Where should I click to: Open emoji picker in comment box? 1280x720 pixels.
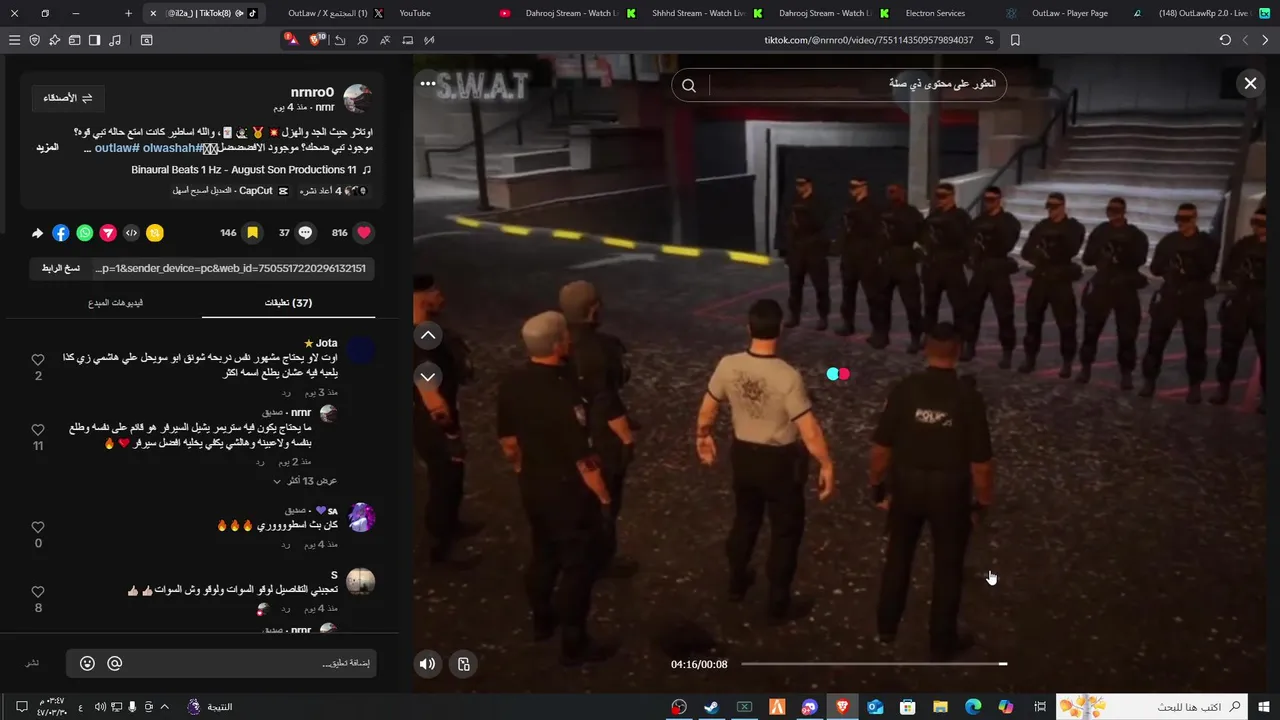tap(88, 663)
